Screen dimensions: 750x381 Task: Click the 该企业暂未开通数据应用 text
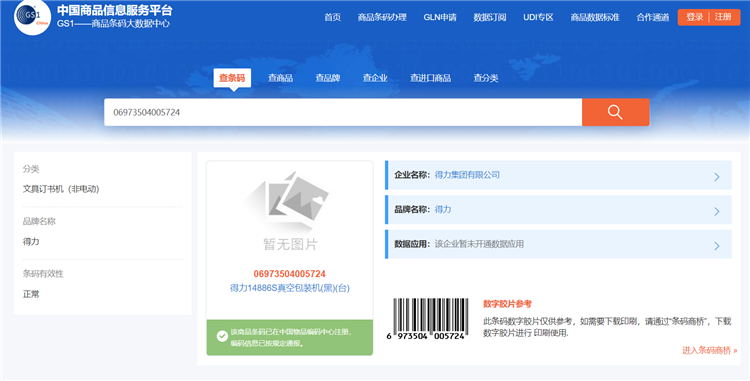[479, 244]
